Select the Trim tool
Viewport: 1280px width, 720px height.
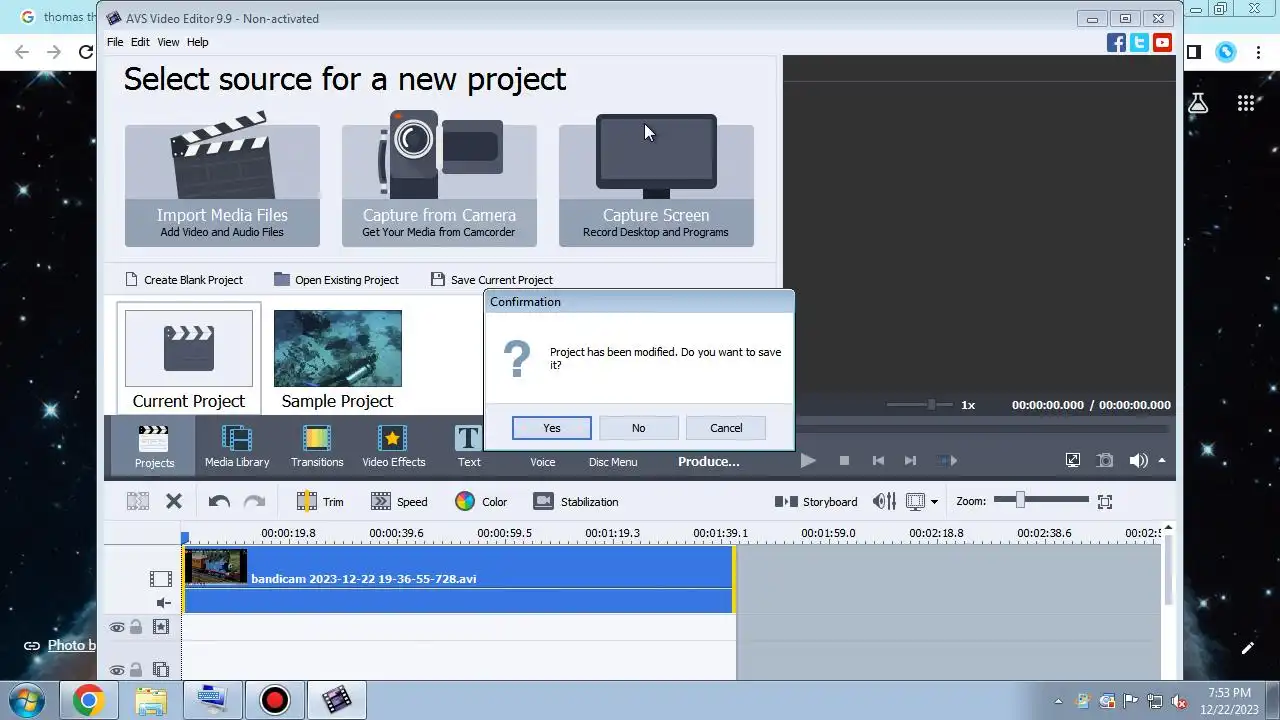click(x=320, y=502)
